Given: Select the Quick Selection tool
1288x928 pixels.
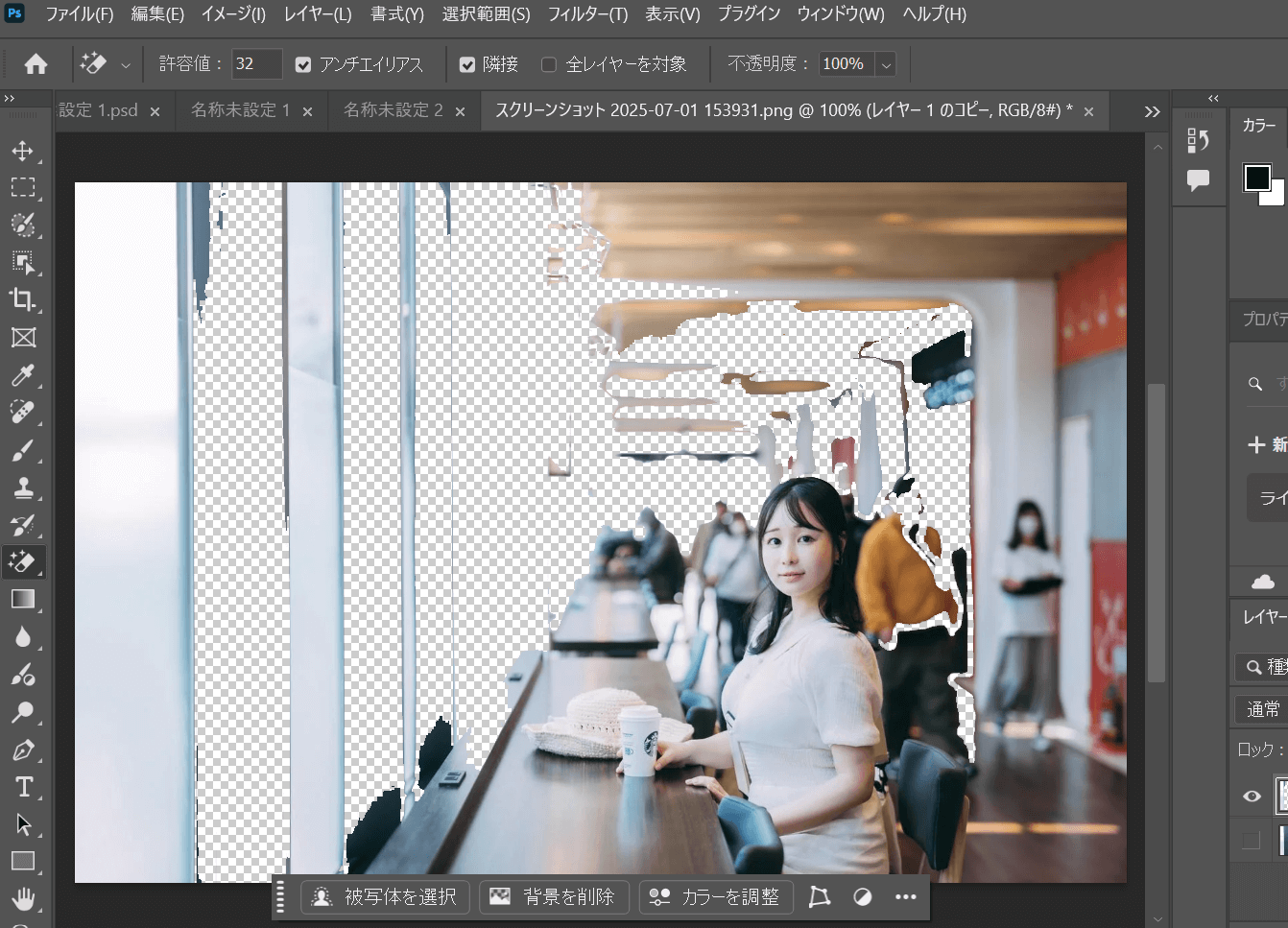Looking at the screenshot, I should click(x=23, y=225).
